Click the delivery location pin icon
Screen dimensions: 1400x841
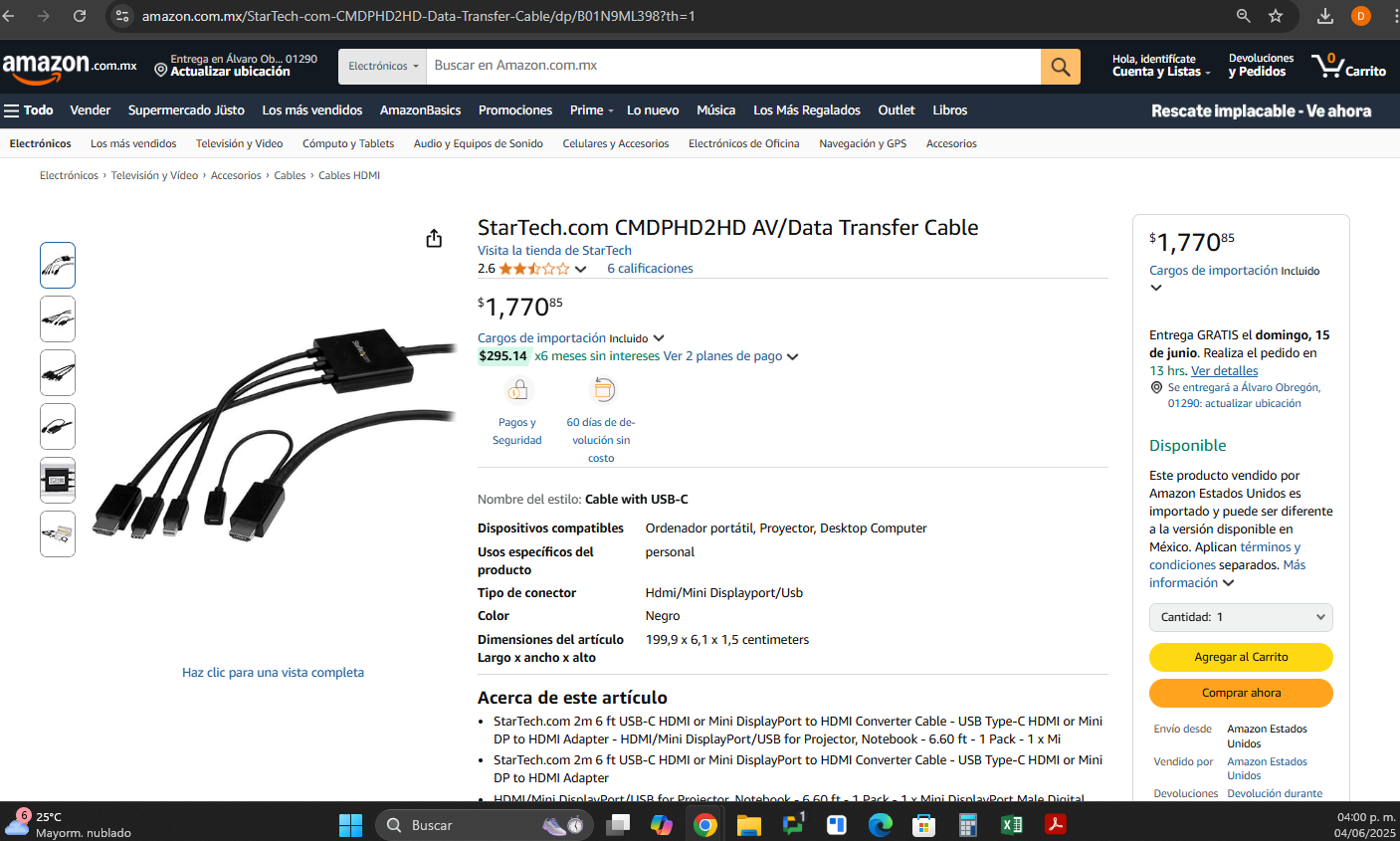coord(160,69)
